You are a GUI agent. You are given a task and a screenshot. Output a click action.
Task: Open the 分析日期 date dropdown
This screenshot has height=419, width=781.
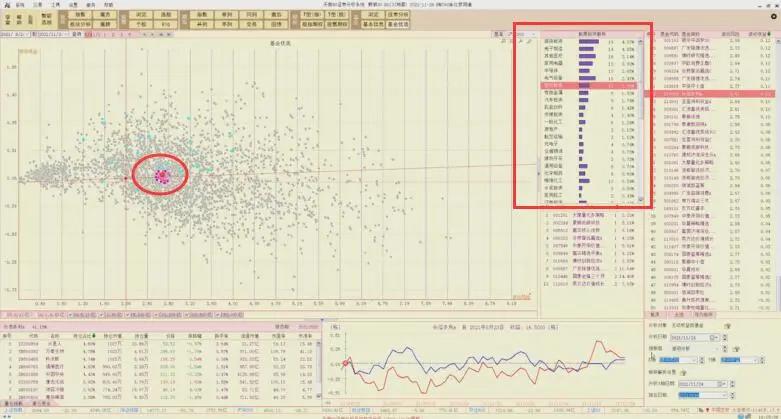[716, 338]
